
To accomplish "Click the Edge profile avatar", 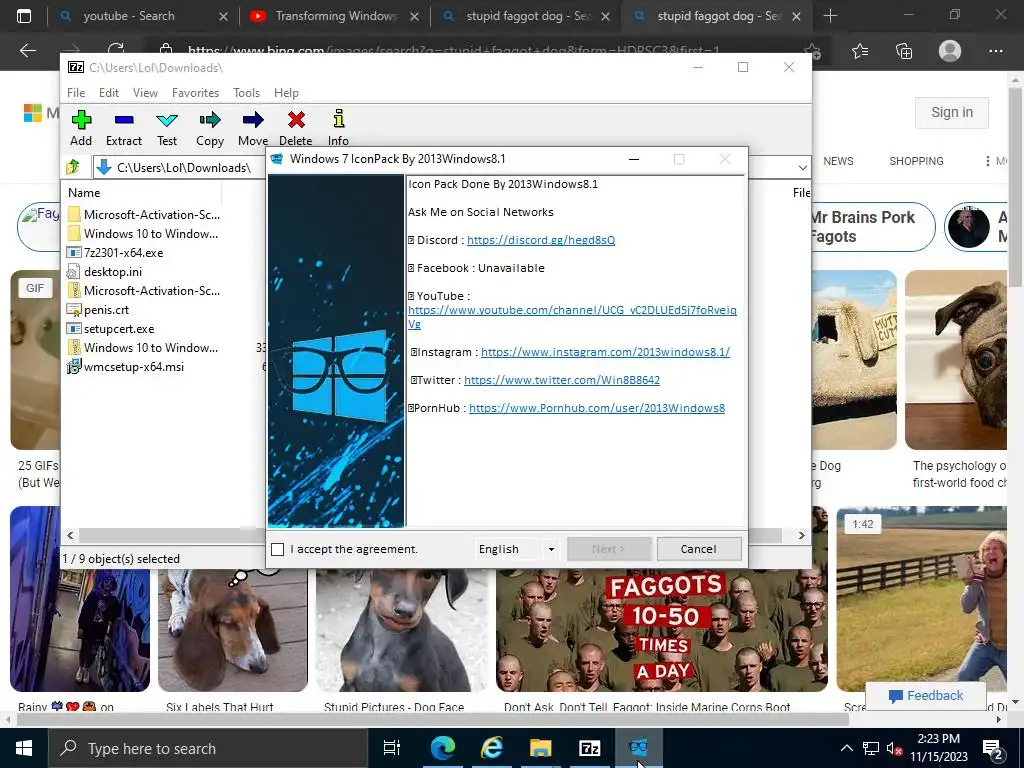I will 950,51.
